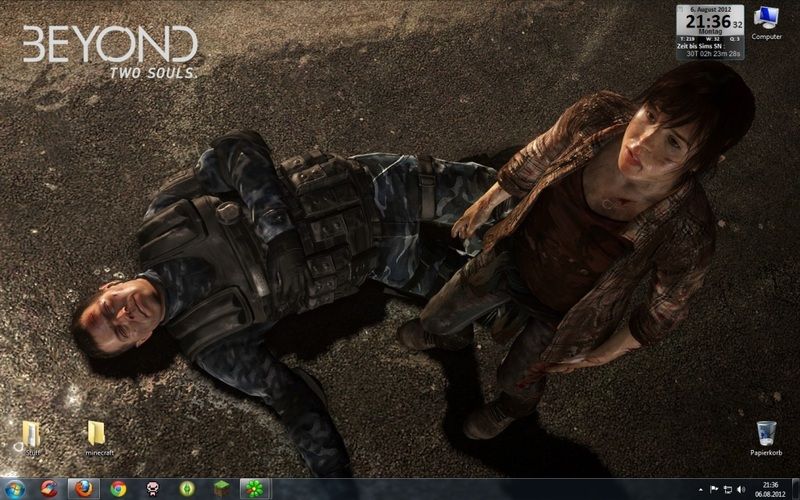Click the Show desktop strip at taskbar end
Viewport: 800px width, 500px height.
coord(795,489)
